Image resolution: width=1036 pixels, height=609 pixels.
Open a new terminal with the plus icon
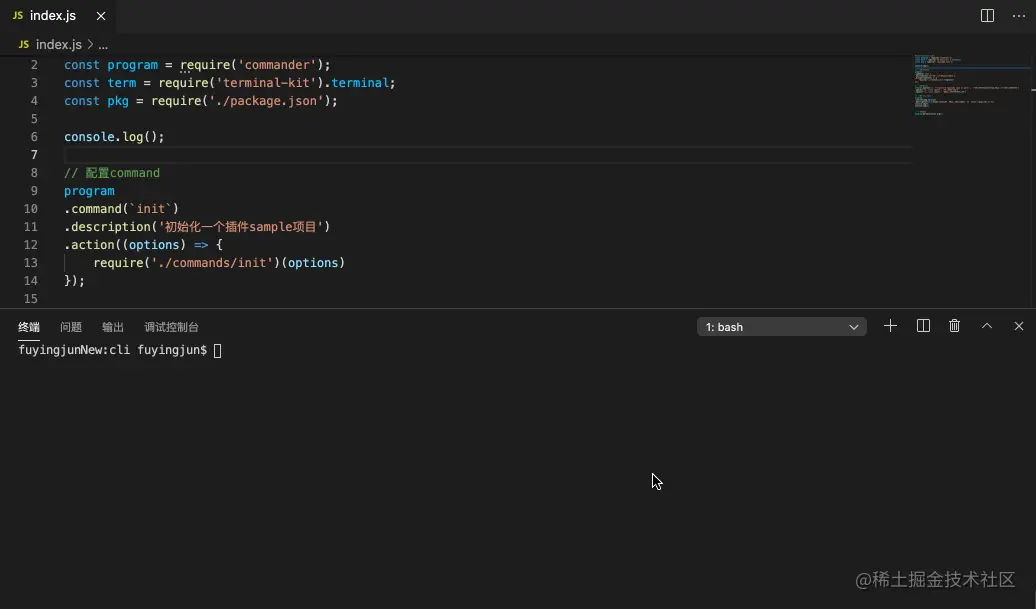[x=890, y=325]
